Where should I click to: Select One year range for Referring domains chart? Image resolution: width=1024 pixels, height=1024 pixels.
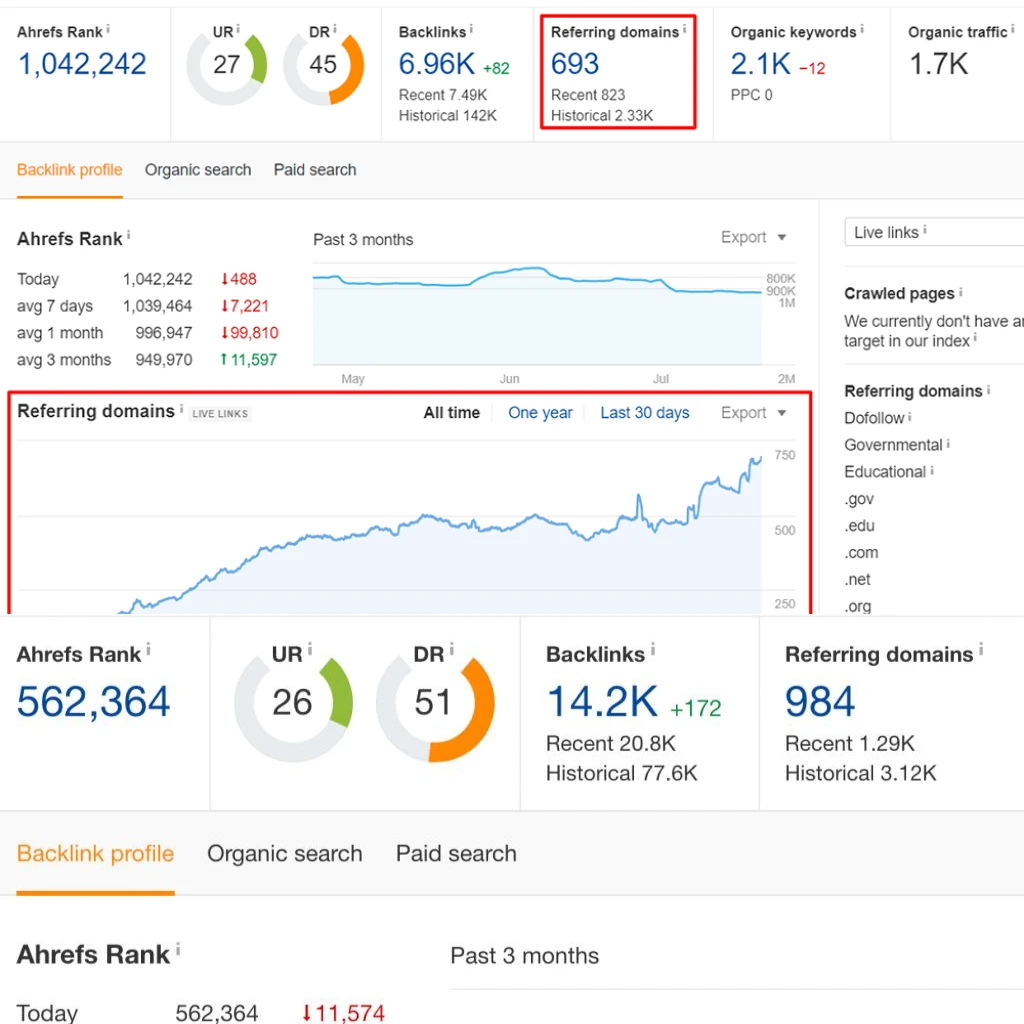click(540, 413)
